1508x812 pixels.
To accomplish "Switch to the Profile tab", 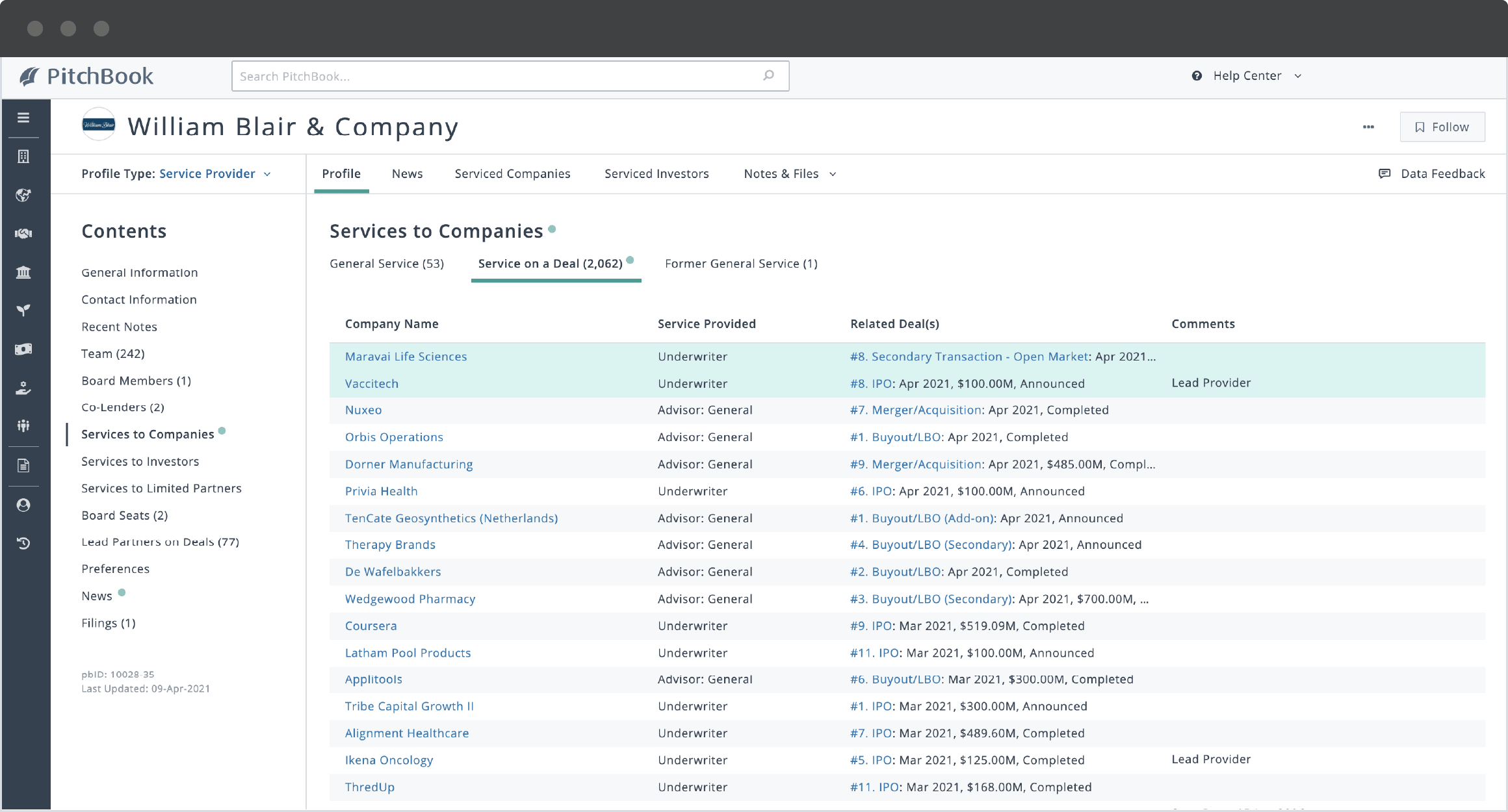I will point(341,173).
